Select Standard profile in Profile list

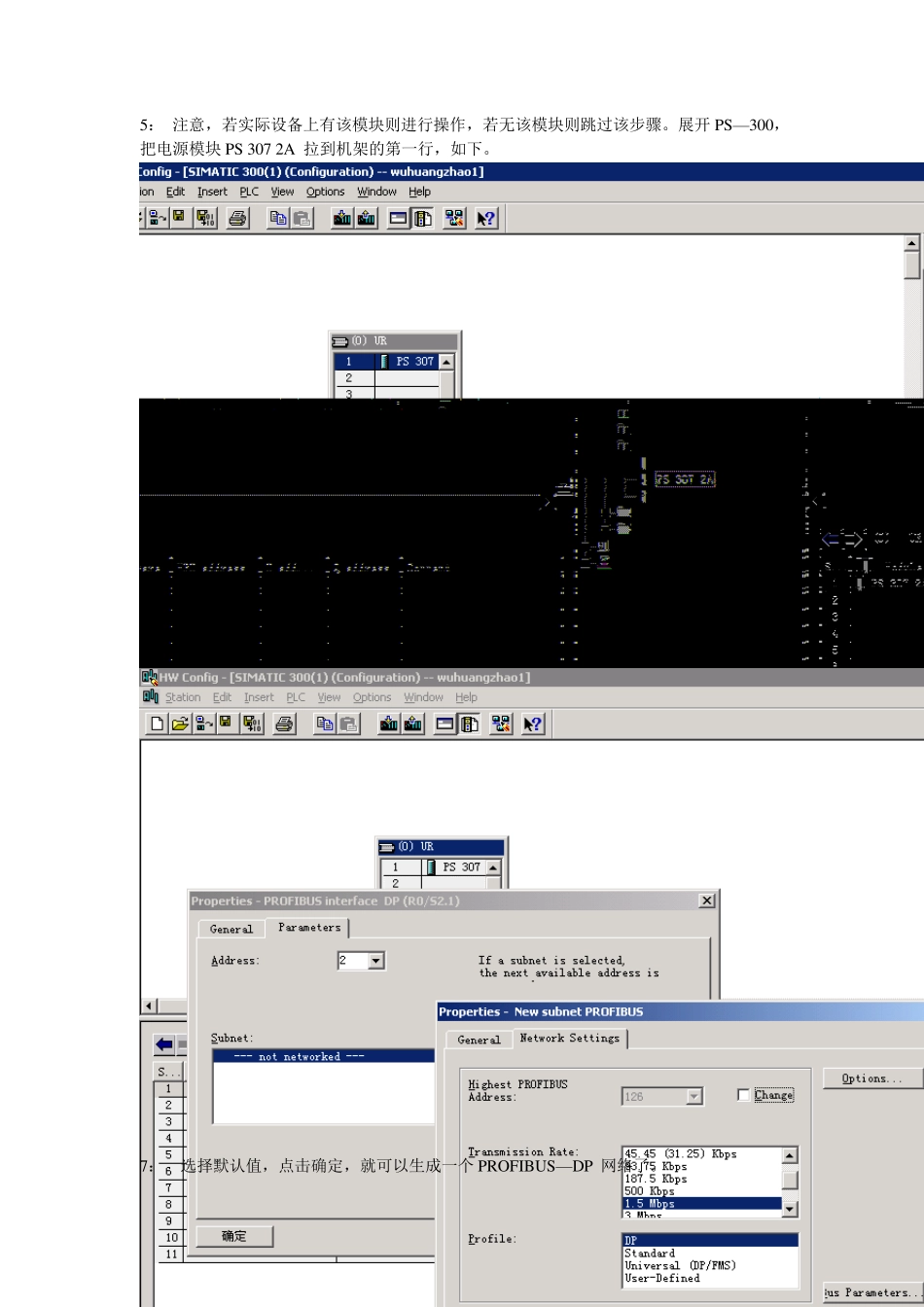point(710,1254)
